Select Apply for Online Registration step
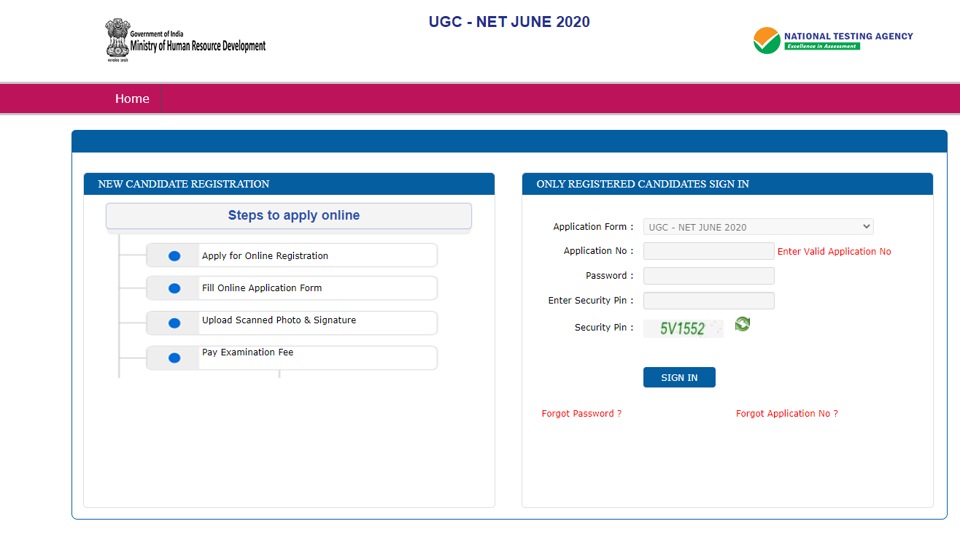Image resolution: width=960 pixels, height=540 pixels. (291, 255)
